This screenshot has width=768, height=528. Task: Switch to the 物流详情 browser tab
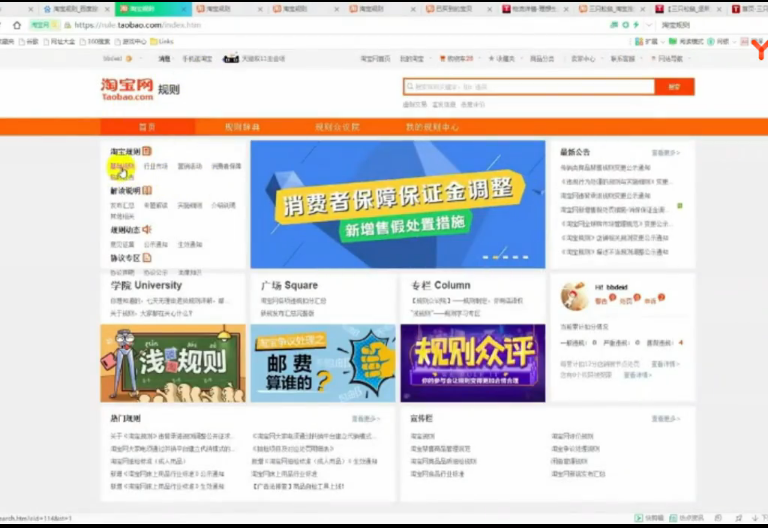point(535,9)
